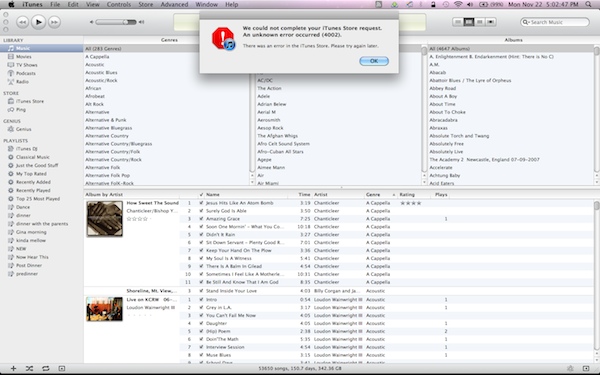Open dinner with the parents playlist
This screenshot has width=600, height=375.
click(41, 224)
